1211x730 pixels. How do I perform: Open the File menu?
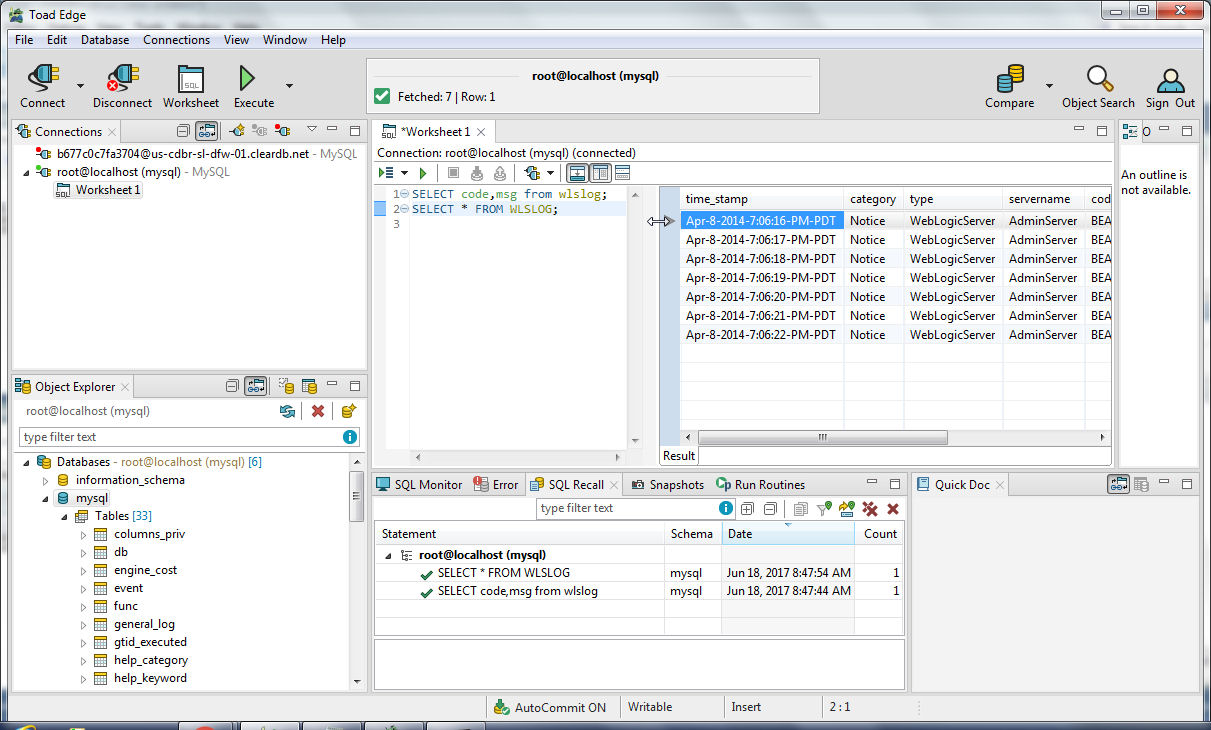click(x=24, y=40)
